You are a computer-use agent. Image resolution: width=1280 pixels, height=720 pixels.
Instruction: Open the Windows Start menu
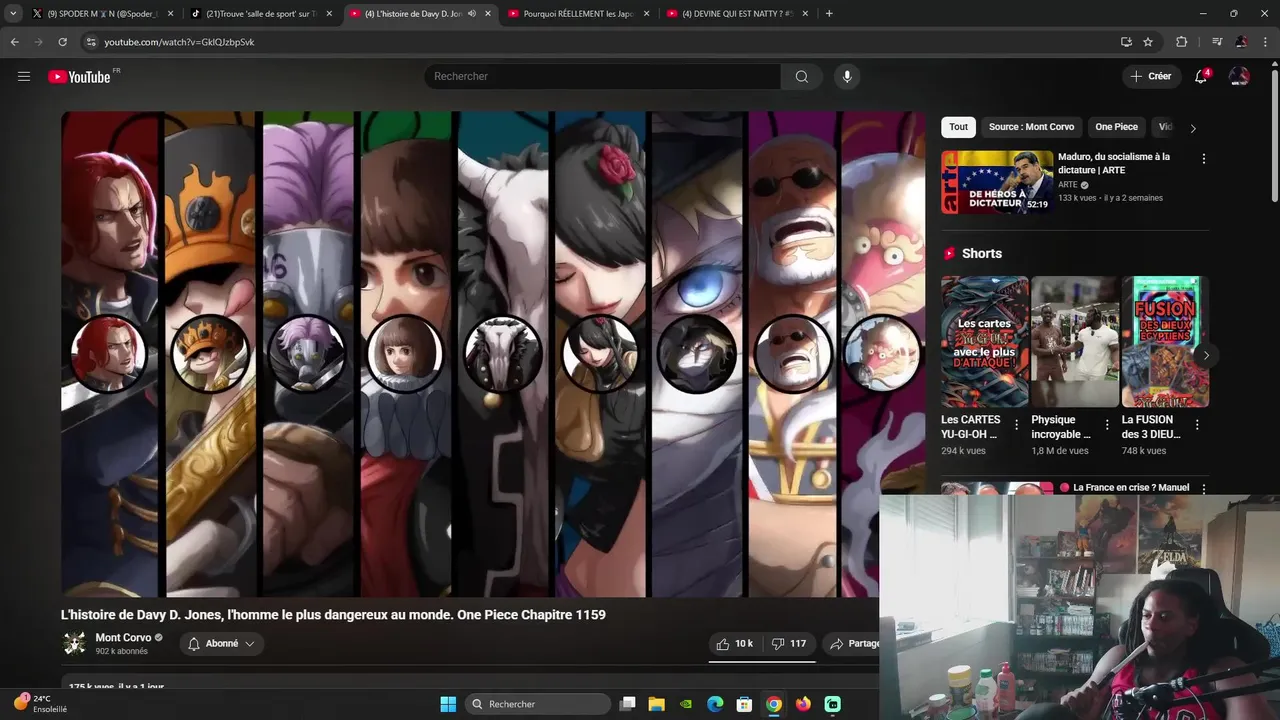coord(448,704)
